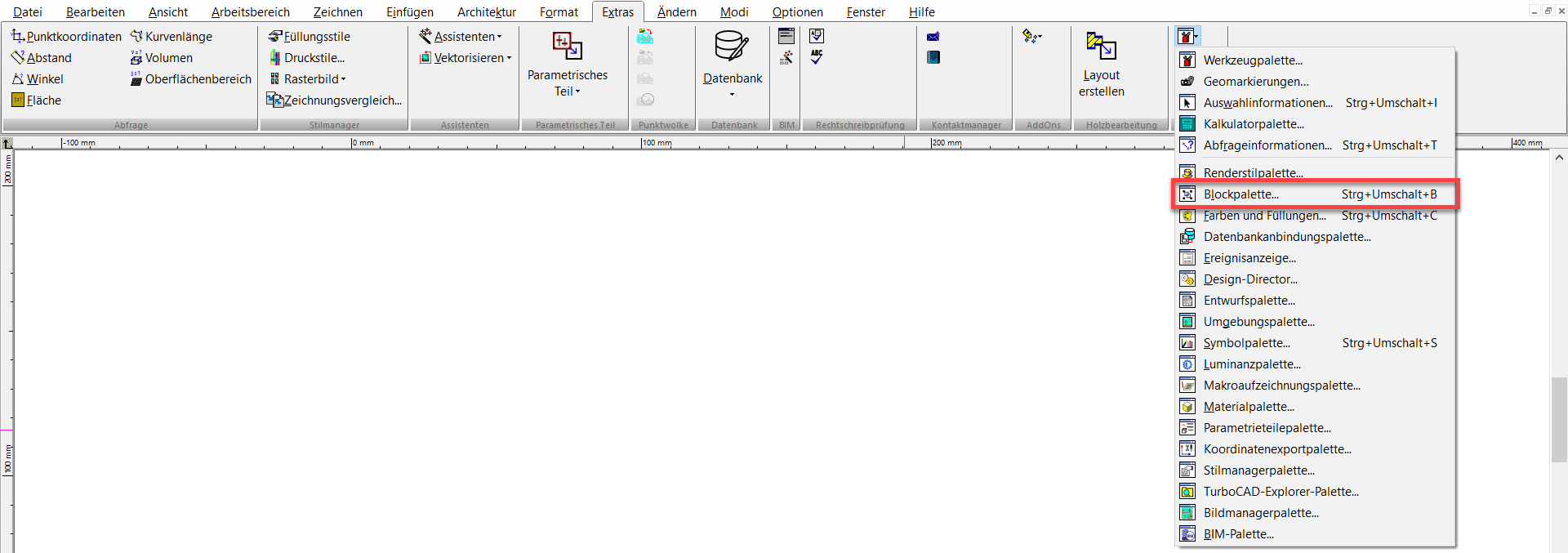Open Farben und Füllungen palette

coord(1315,216)
